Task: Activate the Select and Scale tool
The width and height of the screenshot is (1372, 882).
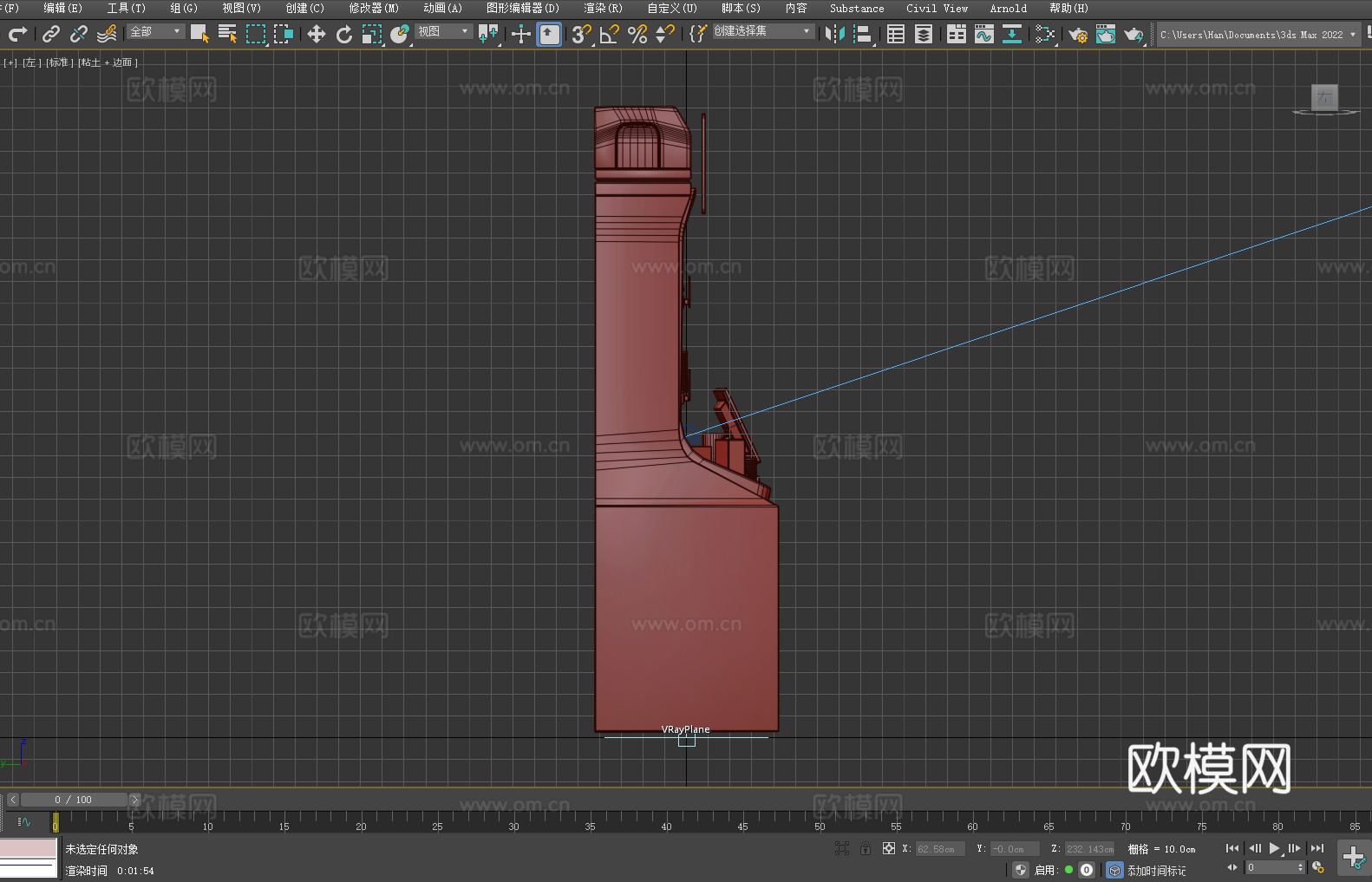Action: [x=372, y=34]
